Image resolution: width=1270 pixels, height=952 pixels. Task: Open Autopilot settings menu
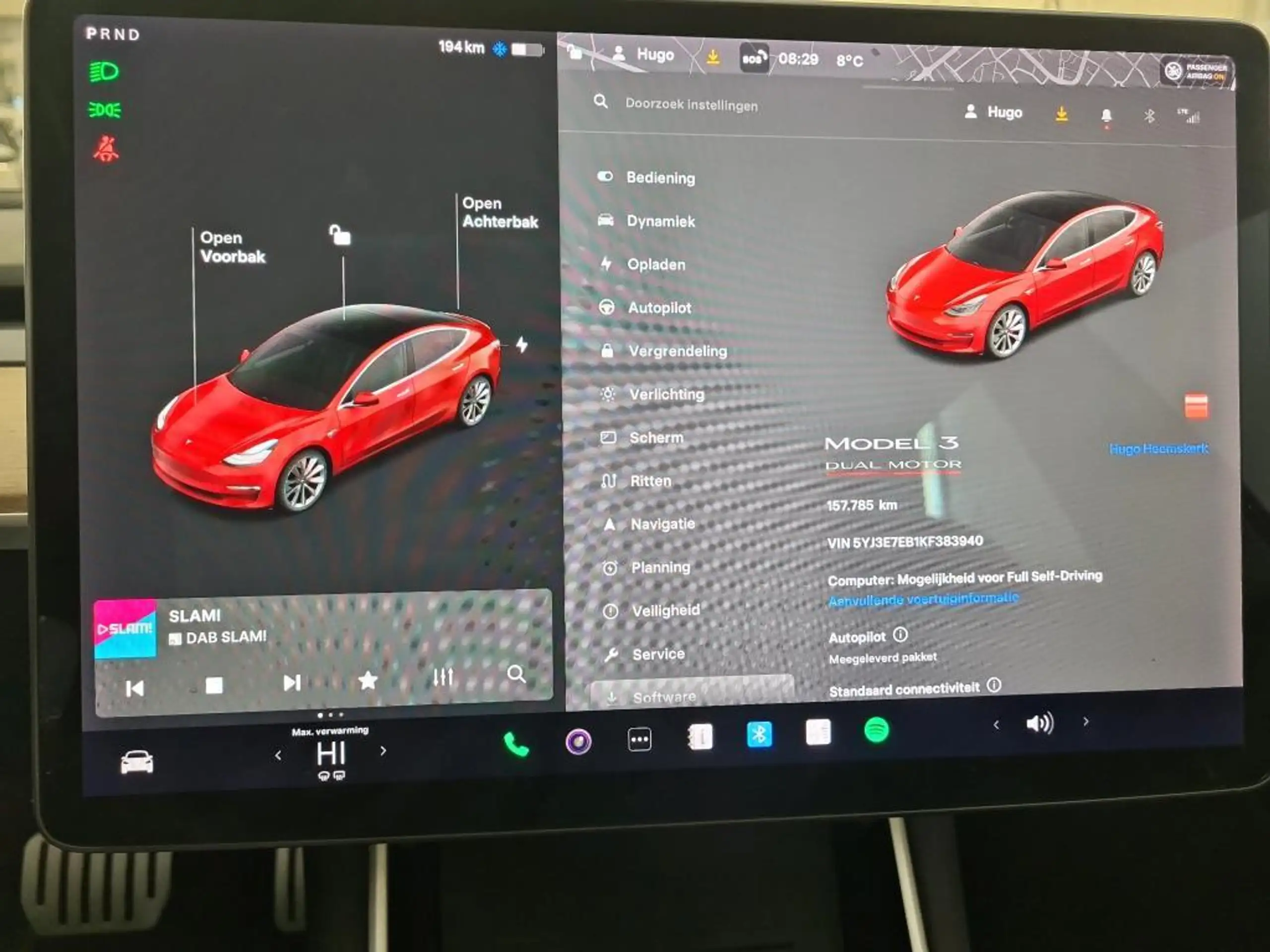click(661, 308)
